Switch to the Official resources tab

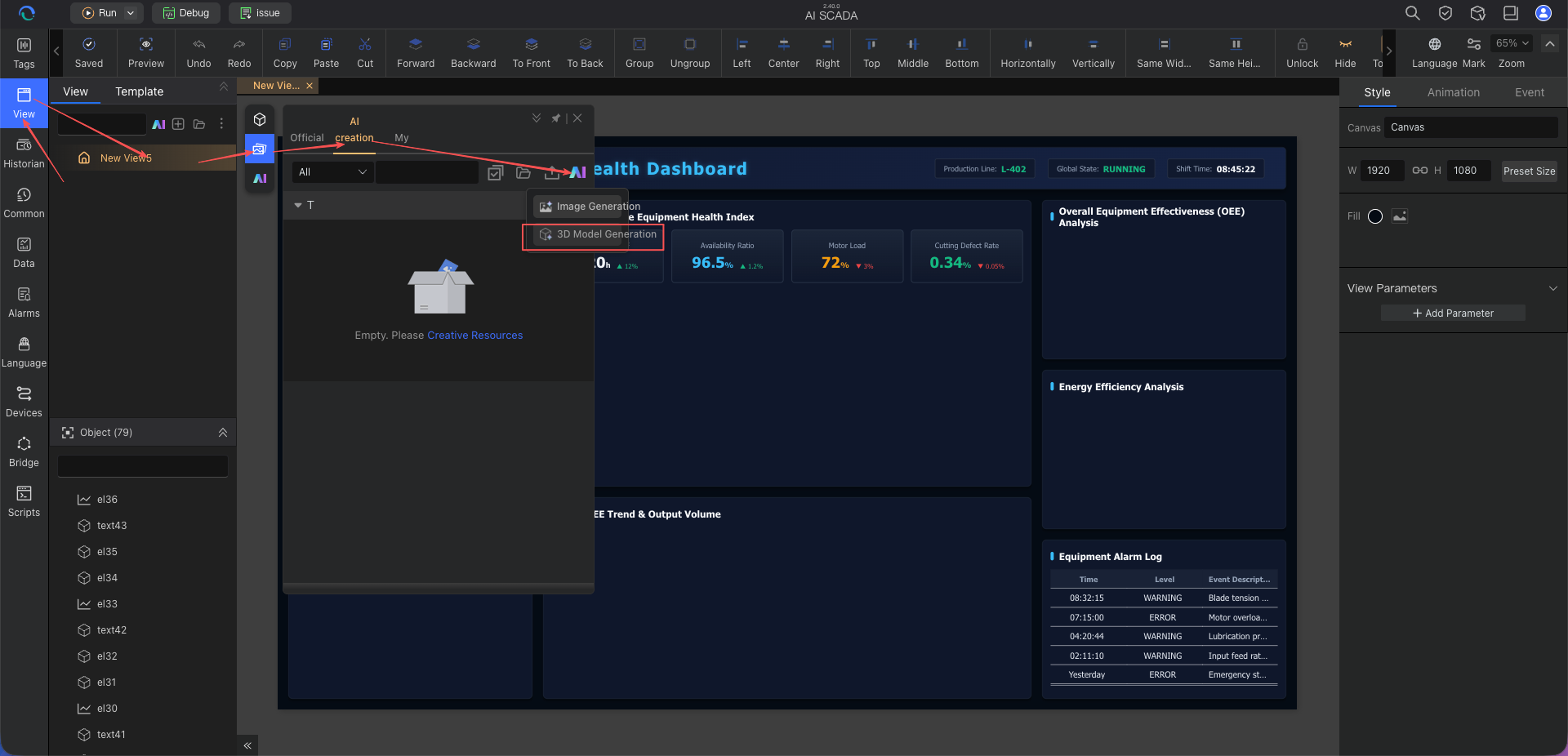point(307,138)
